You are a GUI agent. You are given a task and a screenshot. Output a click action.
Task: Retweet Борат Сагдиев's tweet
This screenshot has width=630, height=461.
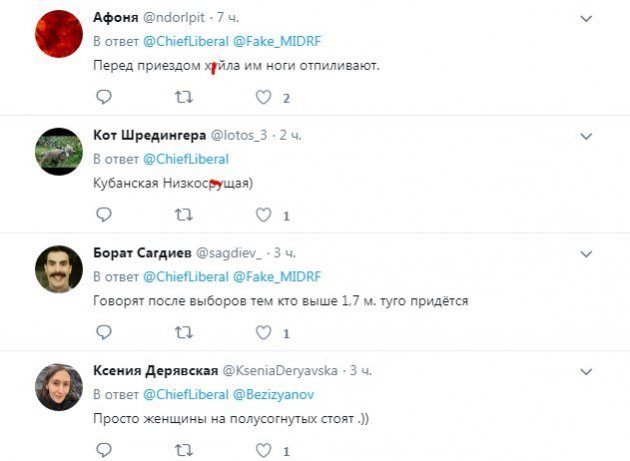(x=184, y=333)
